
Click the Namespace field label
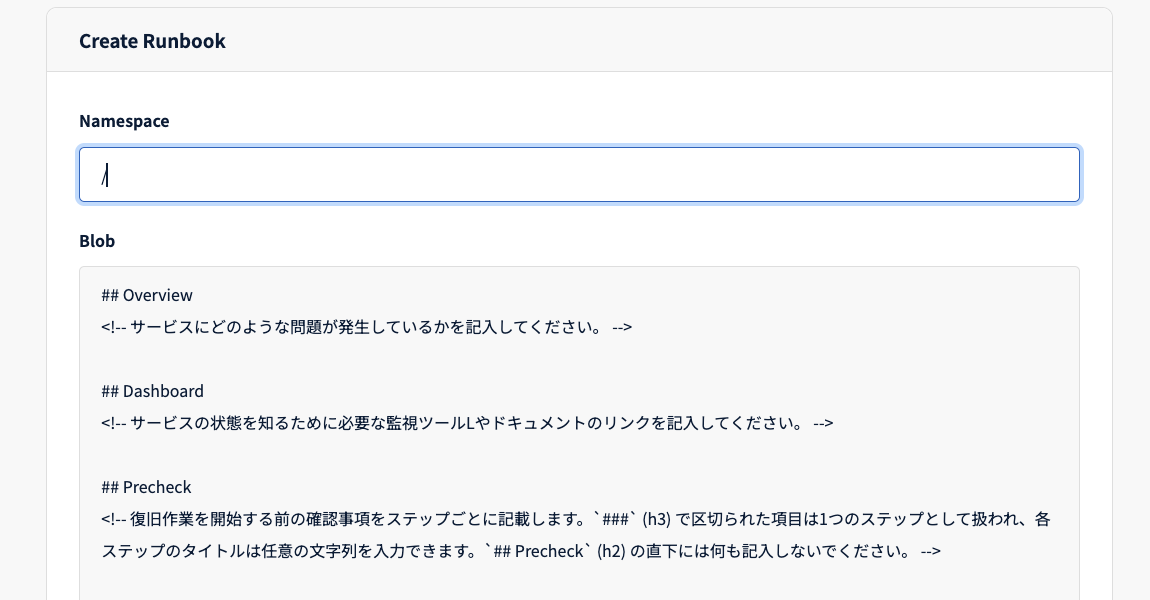click(x=124, y=121)
